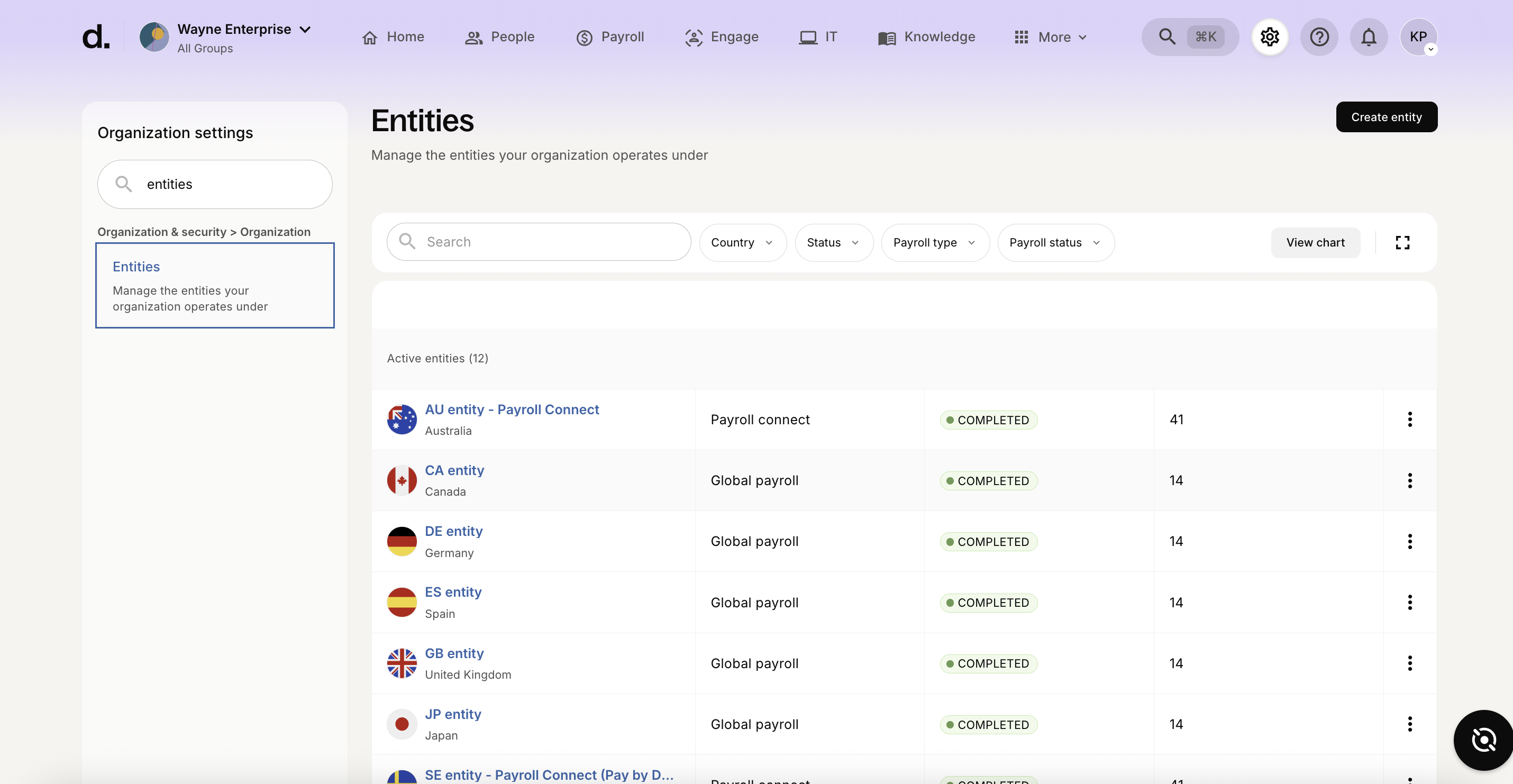Select the Entities settings card in sidebar
The height and width of the screenshot is (784, 1513).
point(215,286)
